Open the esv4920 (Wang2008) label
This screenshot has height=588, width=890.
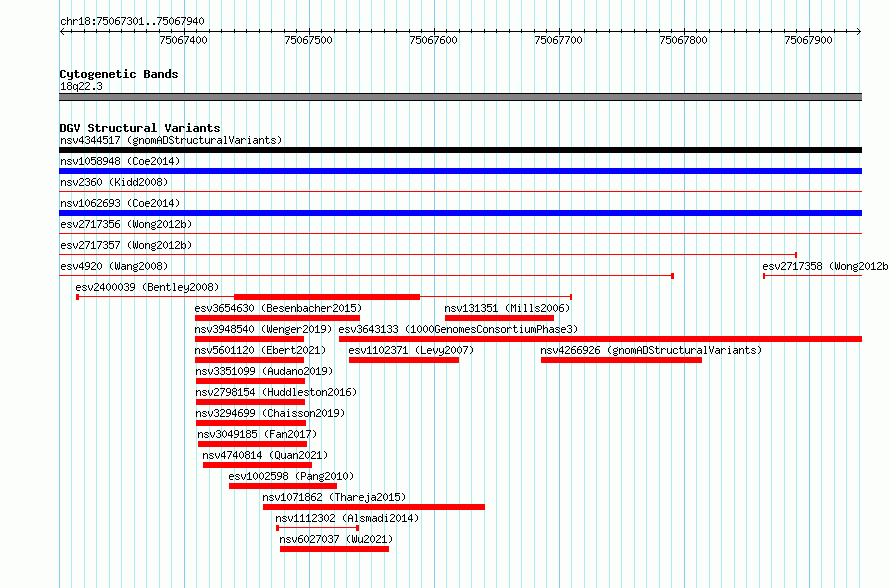click(114, 266)
